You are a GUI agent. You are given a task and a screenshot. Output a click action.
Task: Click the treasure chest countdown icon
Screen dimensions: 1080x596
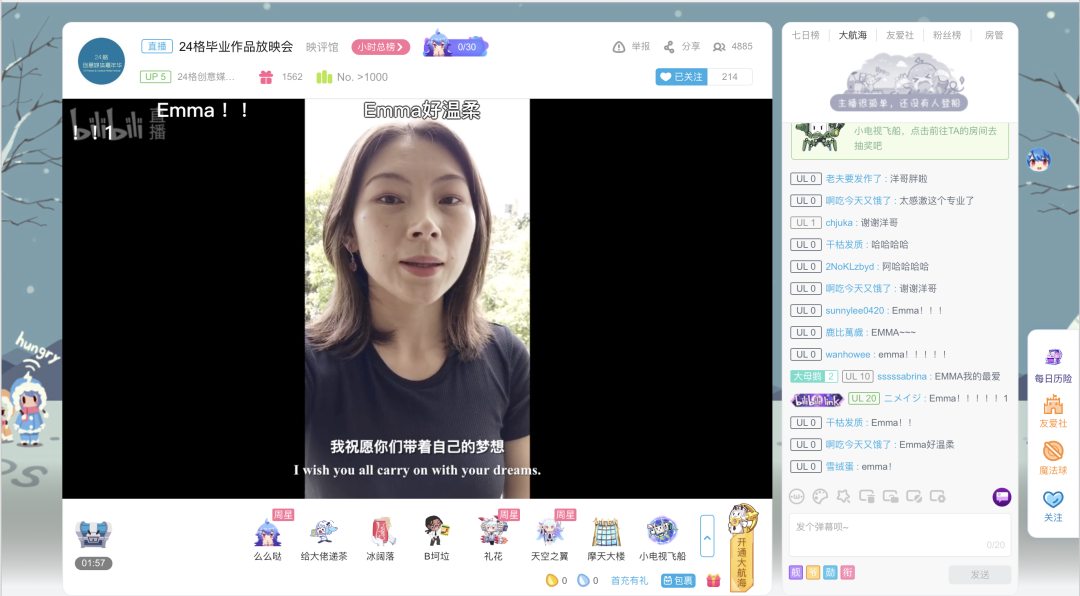(x=93, y=537)
